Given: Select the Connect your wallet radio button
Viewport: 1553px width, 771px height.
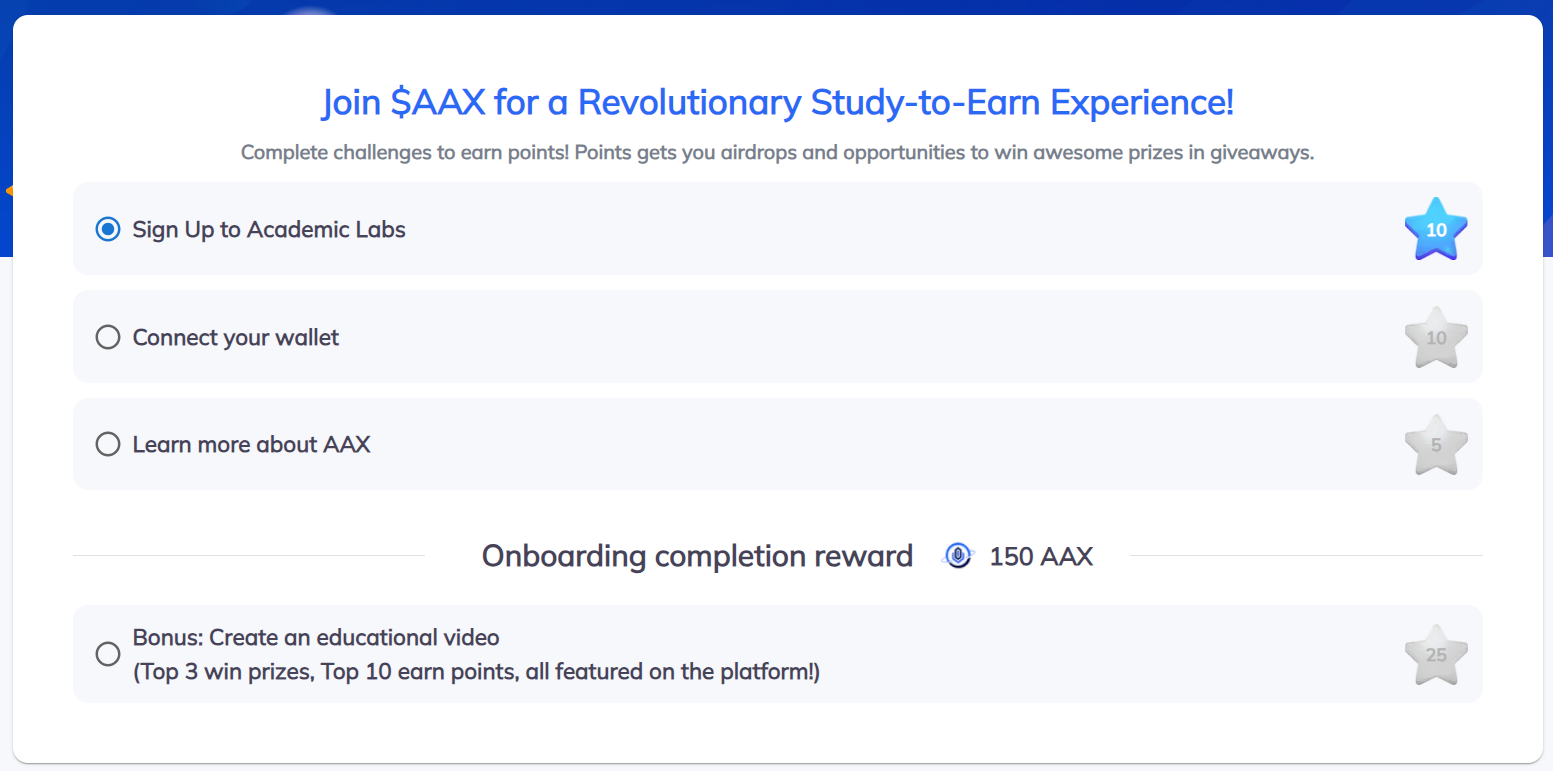Looking at the screenshot, I should [x=107, y=337].
